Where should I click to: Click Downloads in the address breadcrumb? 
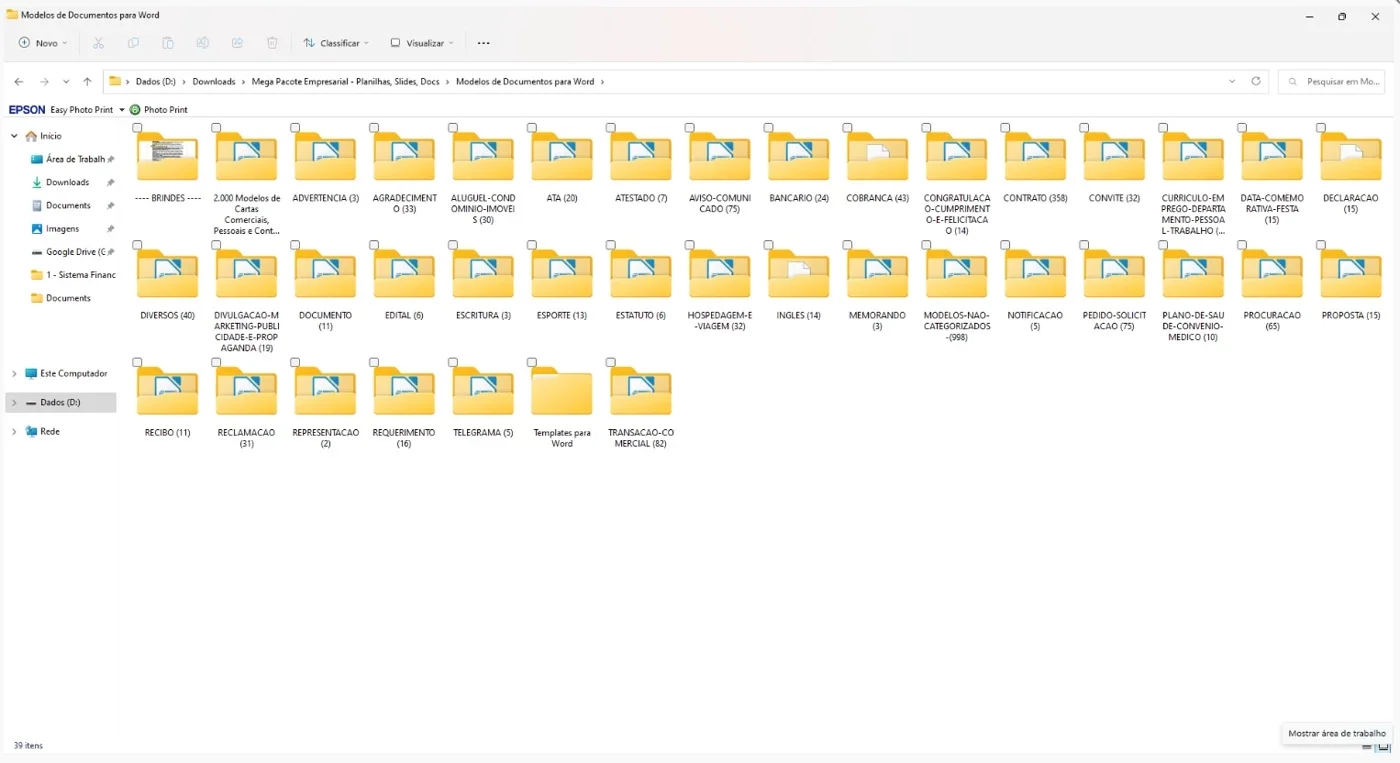tap(214, 82)
